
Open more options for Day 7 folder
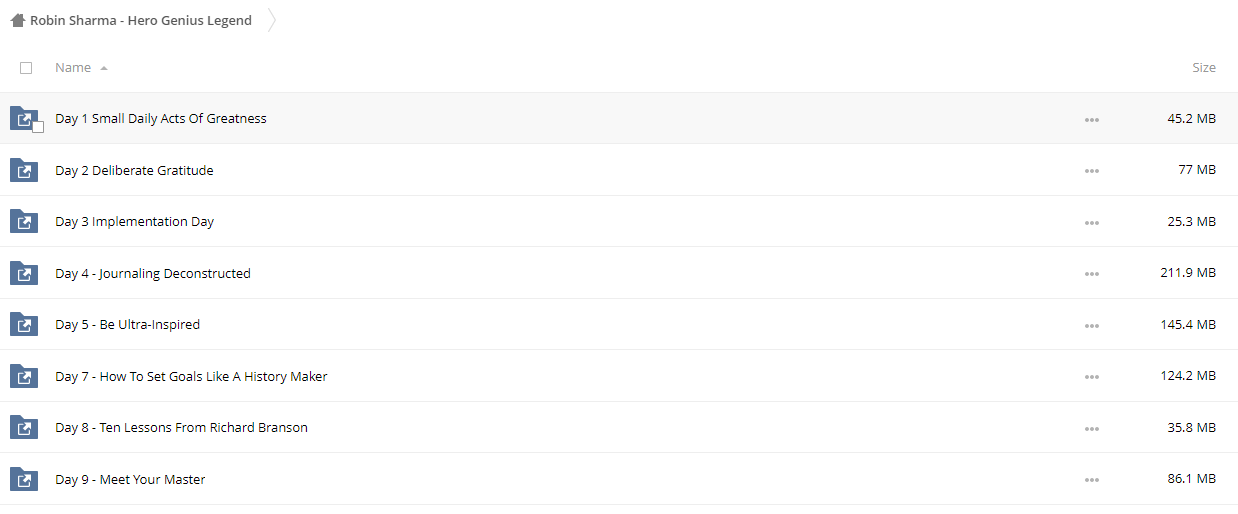(1091, 377)
